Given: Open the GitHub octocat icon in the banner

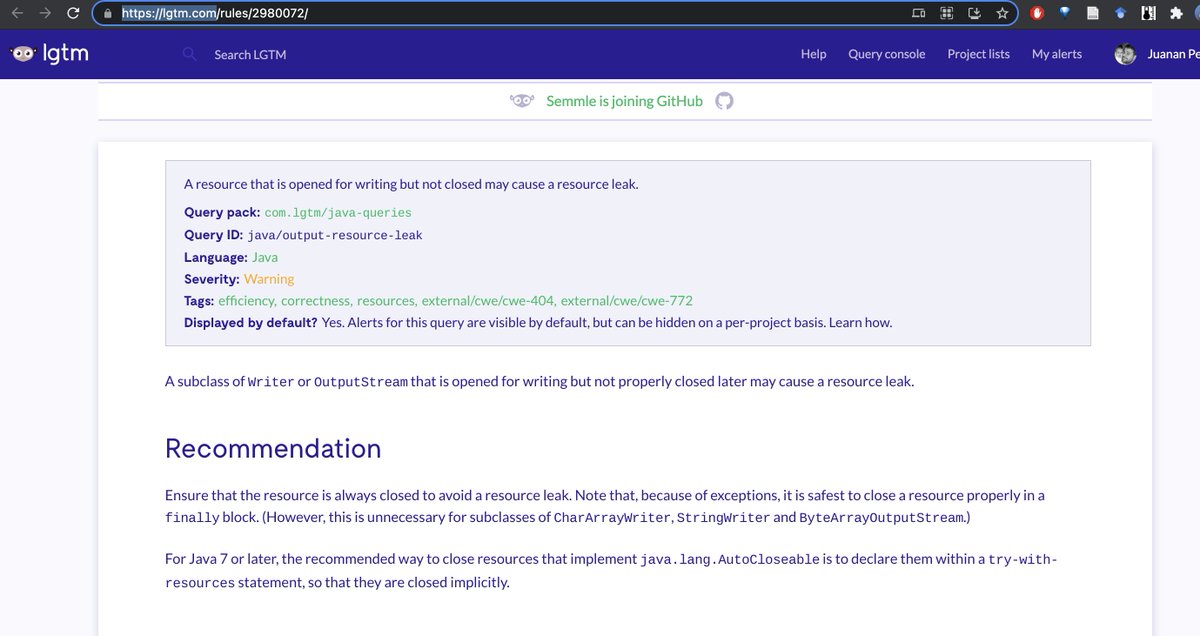Looking at the screenshot, I should point(725,101).
